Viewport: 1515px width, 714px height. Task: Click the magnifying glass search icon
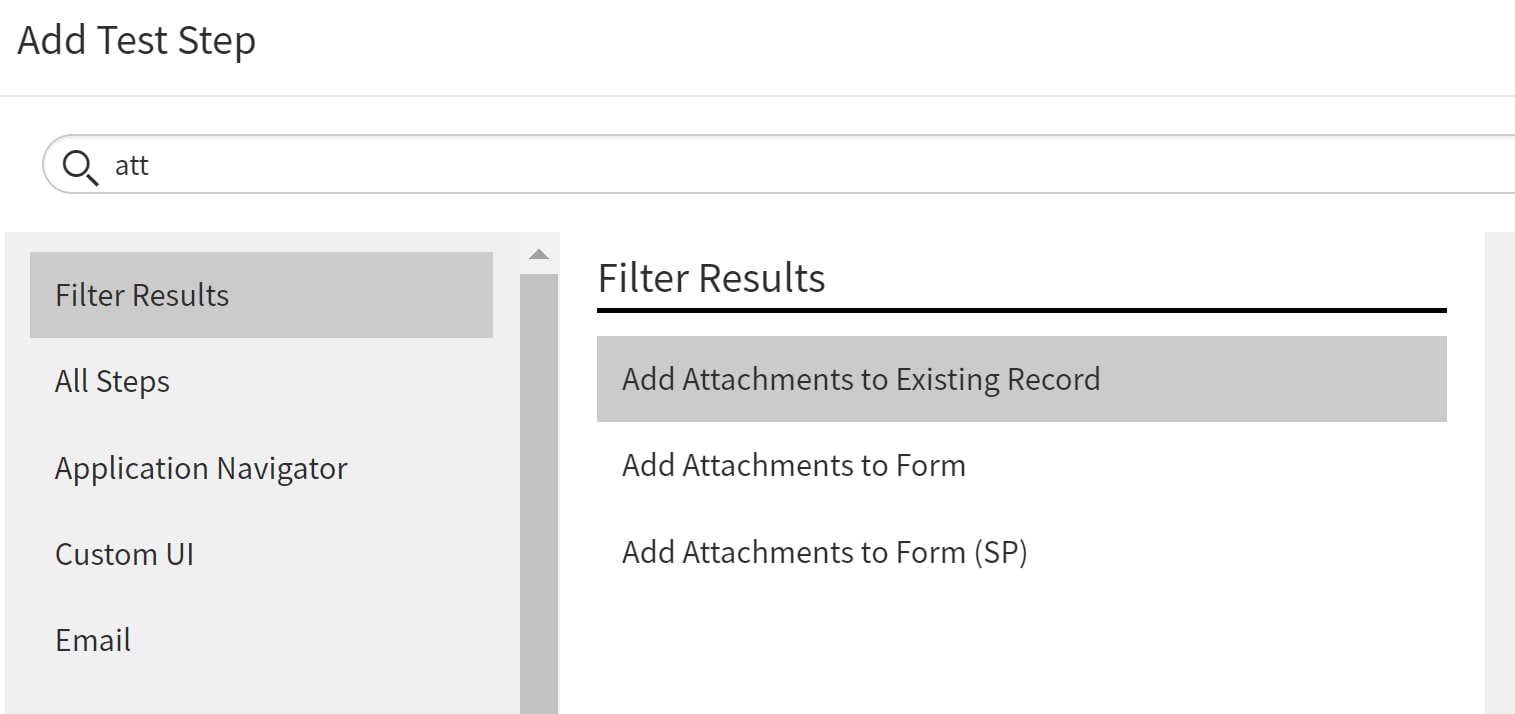(80, 166)
